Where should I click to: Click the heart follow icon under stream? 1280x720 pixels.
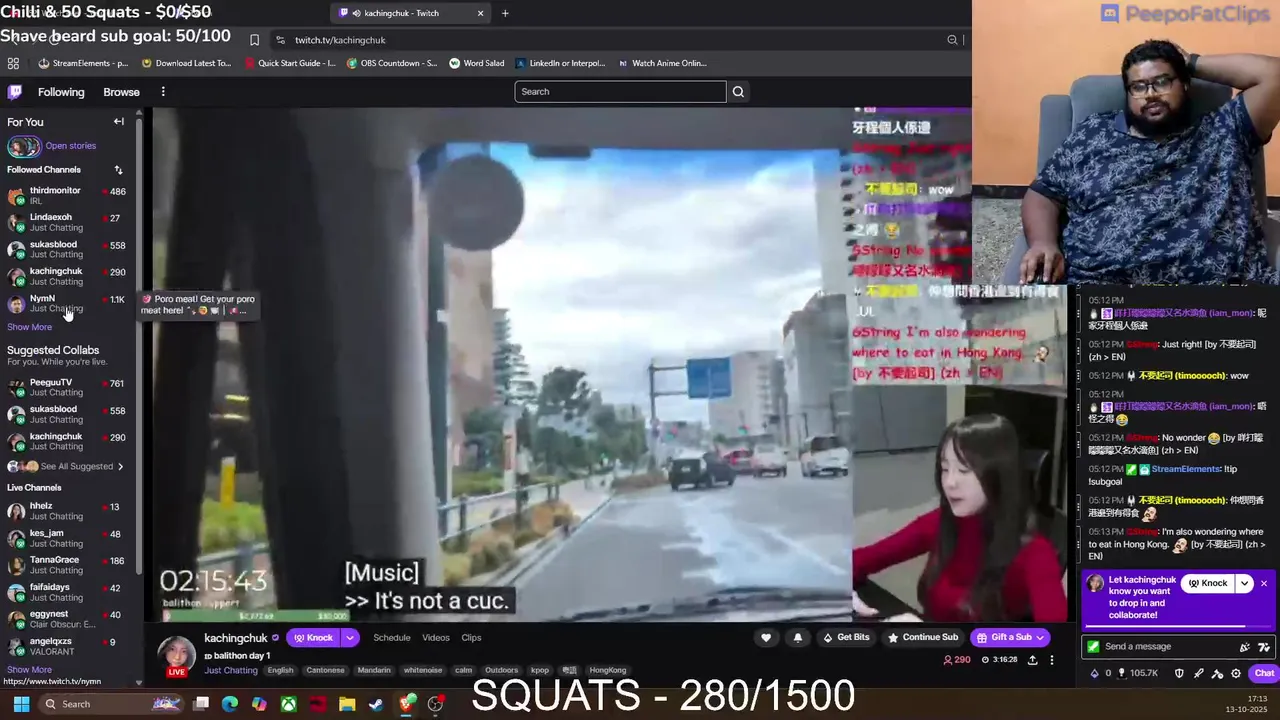[x=766, y=637]
